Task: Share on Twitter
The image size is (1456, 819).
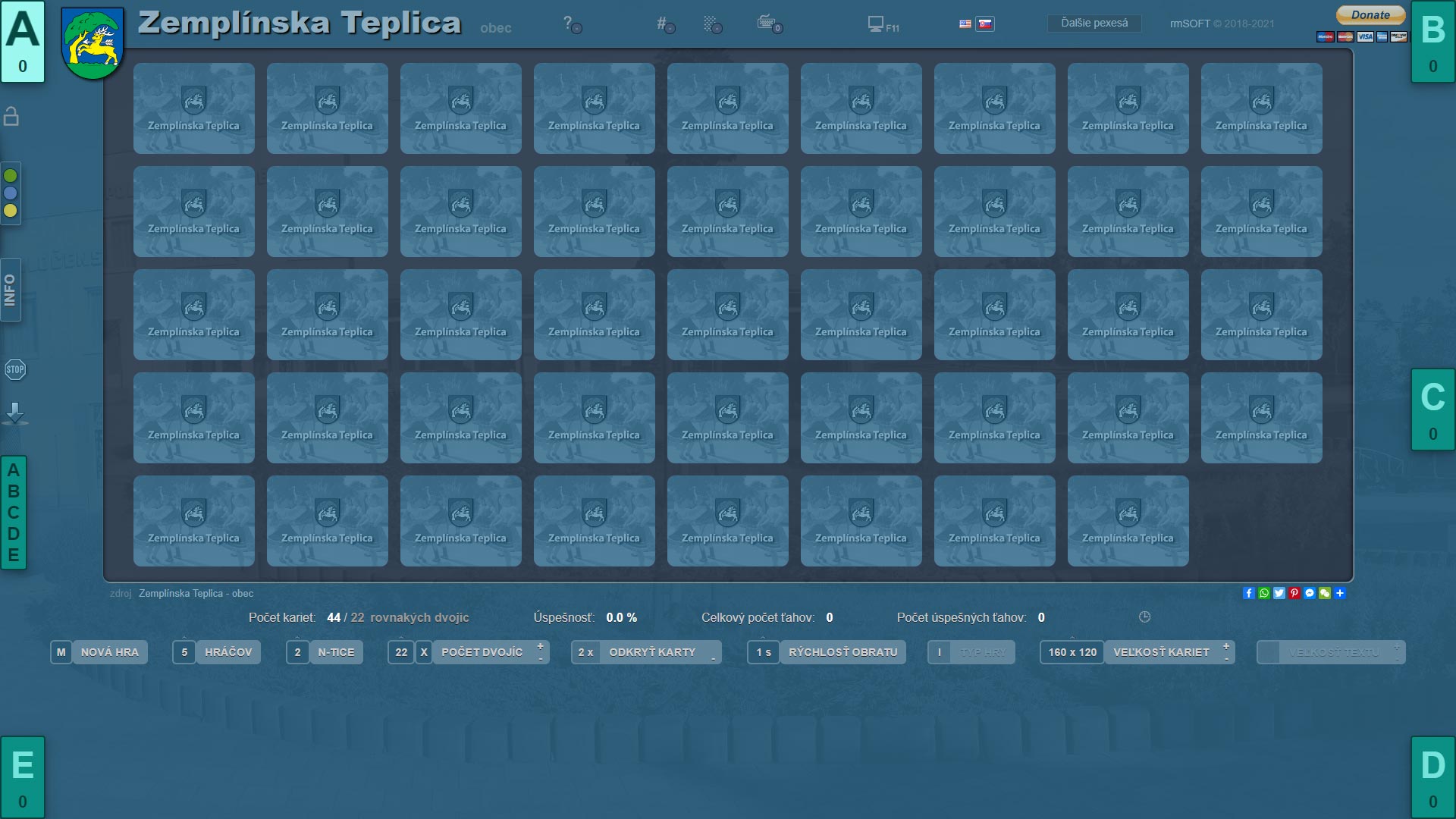Action: pyautogui.click(x=1279, y=593)
